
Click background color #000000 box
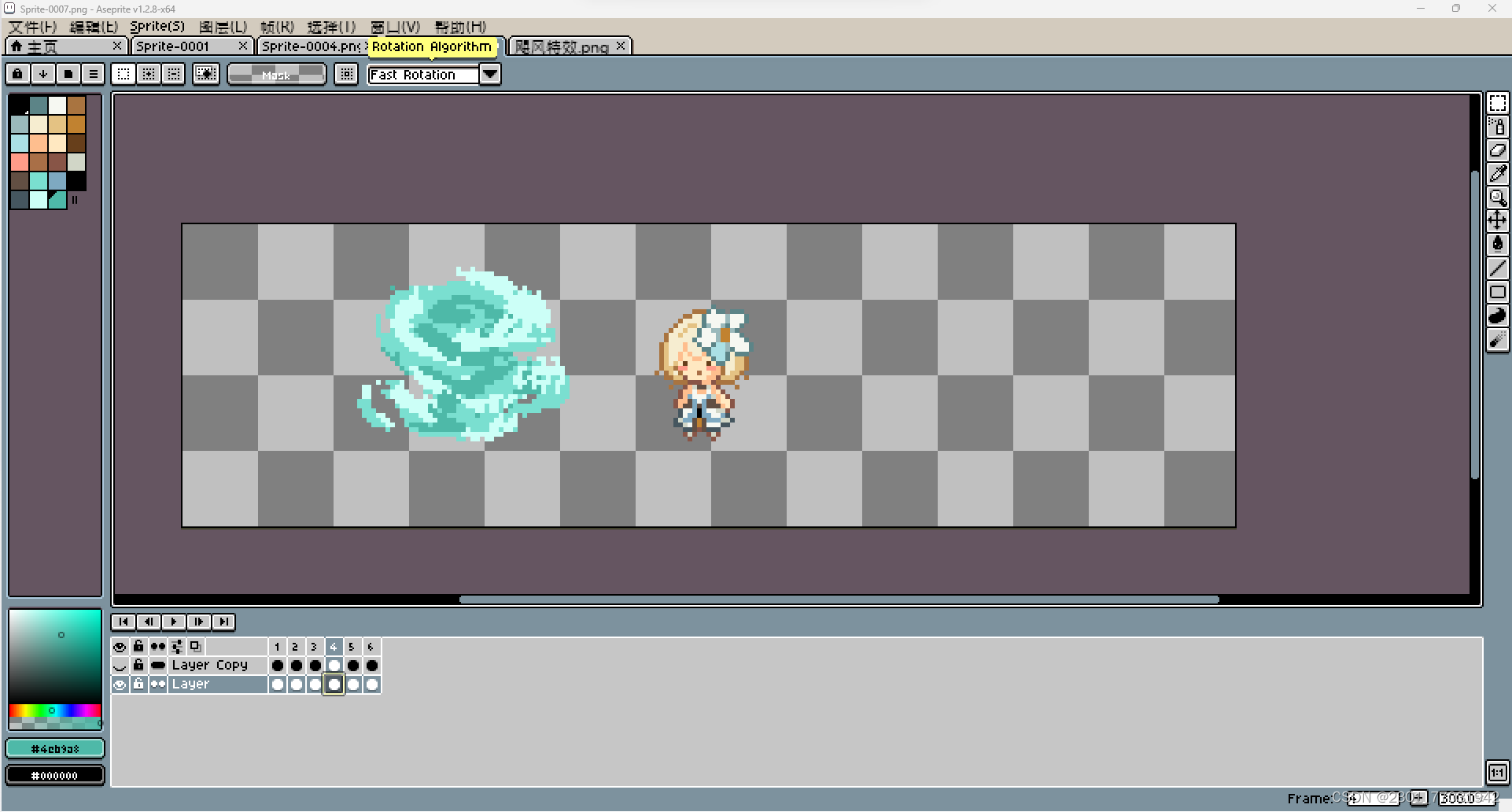pyautogui.click(x=55, y=775)
